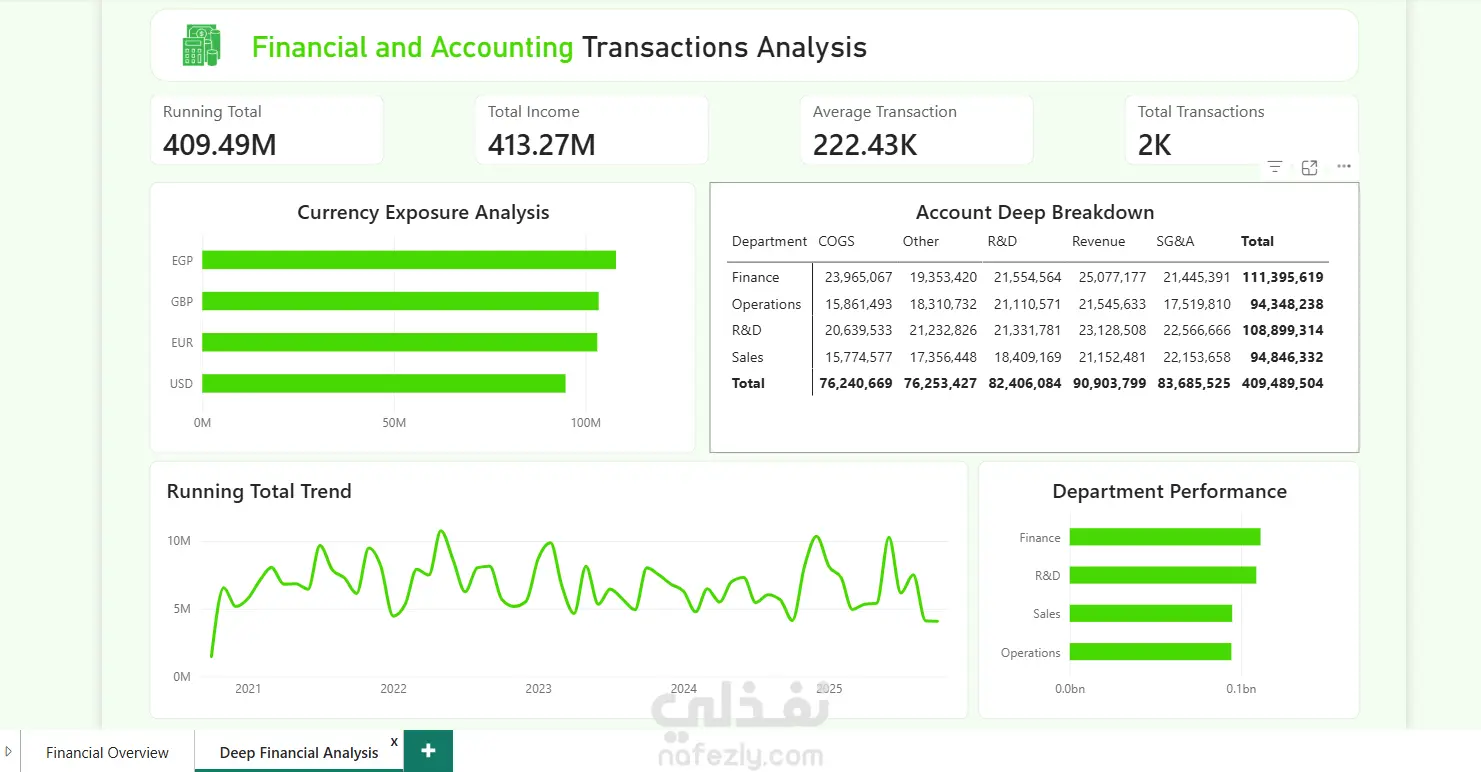Click the Sales bar in Department Performance

[1151, 613]
